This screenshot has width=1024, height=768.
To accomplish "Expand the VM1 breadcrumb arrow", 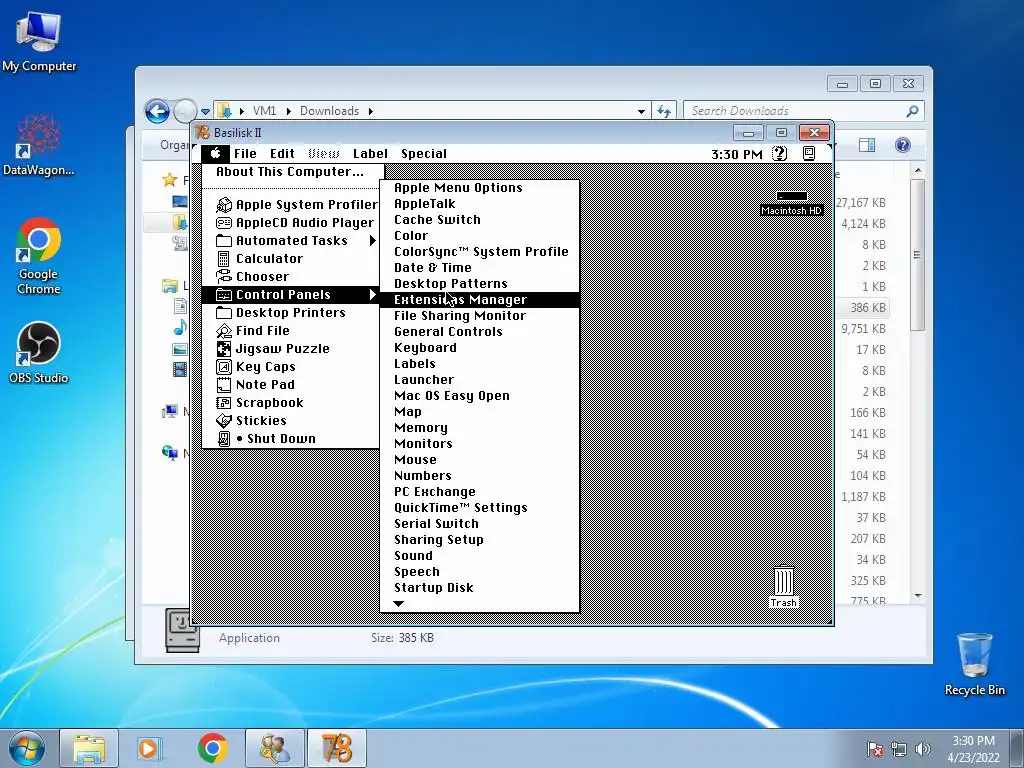I will coord(289,111).
